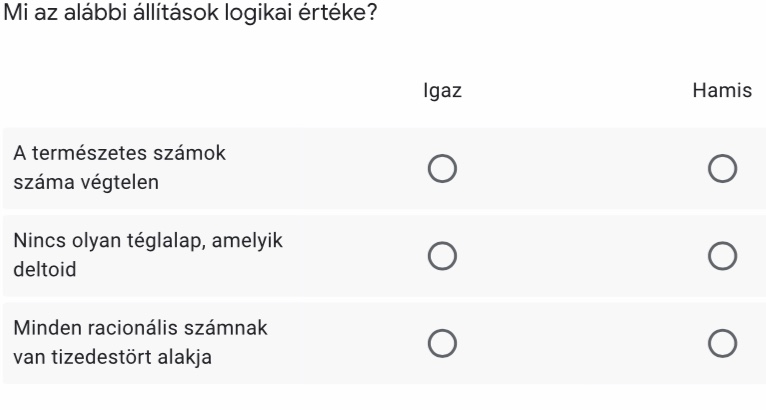Screen dimensions: 766x410
Task: Choose Hamis for 'Minden racionális számnak' statement
Action: [x=721, y=344]
